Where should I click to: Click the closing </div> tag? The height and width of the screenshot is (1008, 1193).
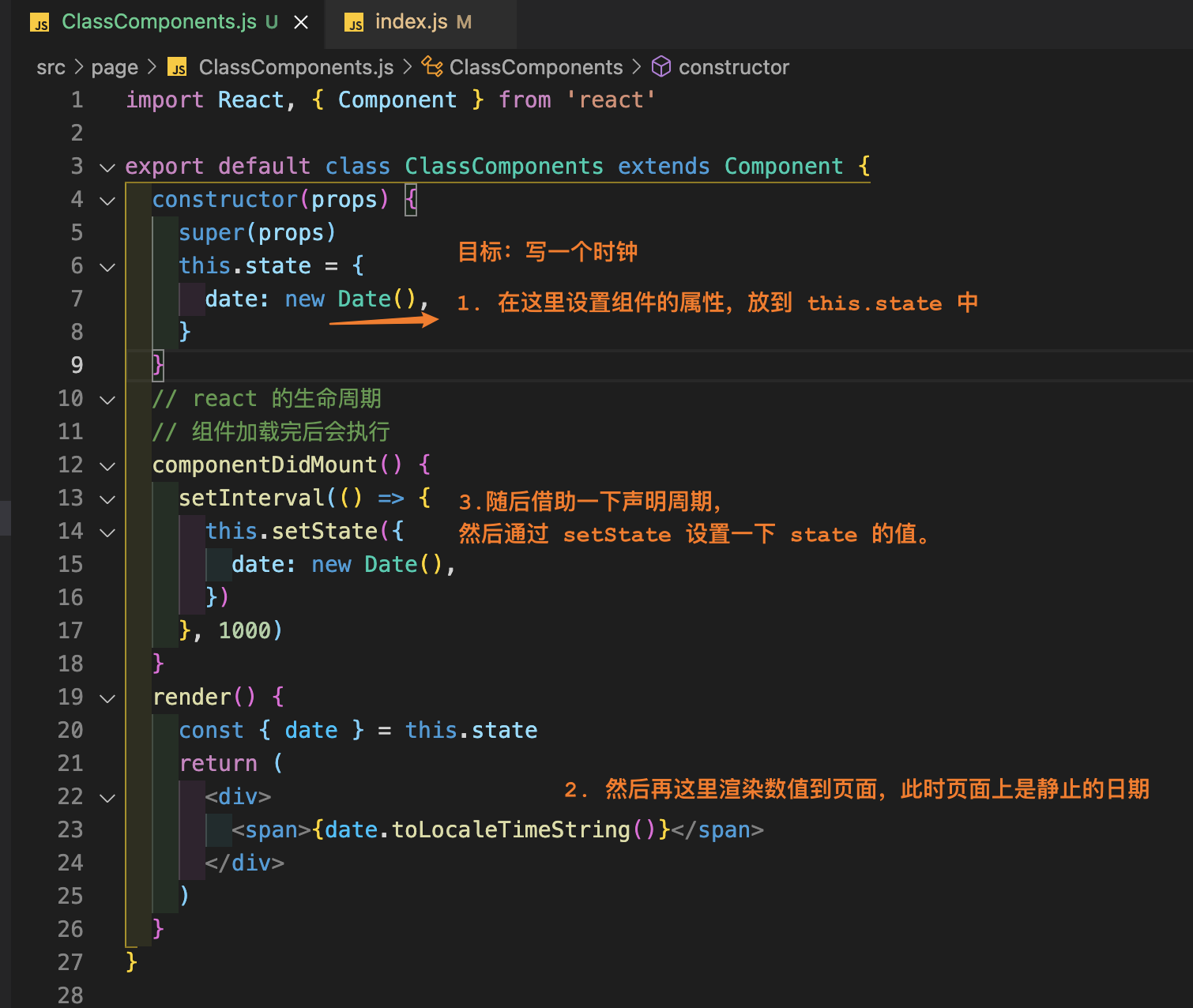(x=245, y=863)
